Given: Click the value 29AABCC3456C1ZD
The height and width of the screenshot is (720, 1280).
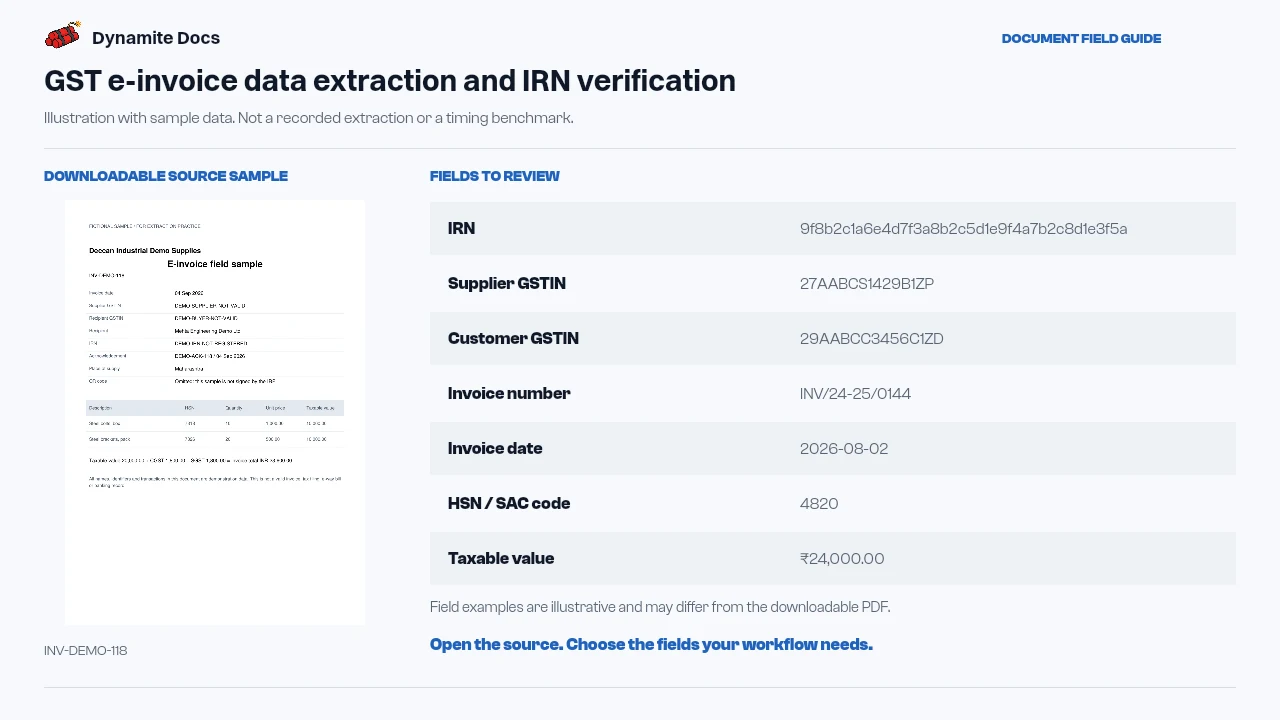Looking at the screenshot, I should [872, 339].
